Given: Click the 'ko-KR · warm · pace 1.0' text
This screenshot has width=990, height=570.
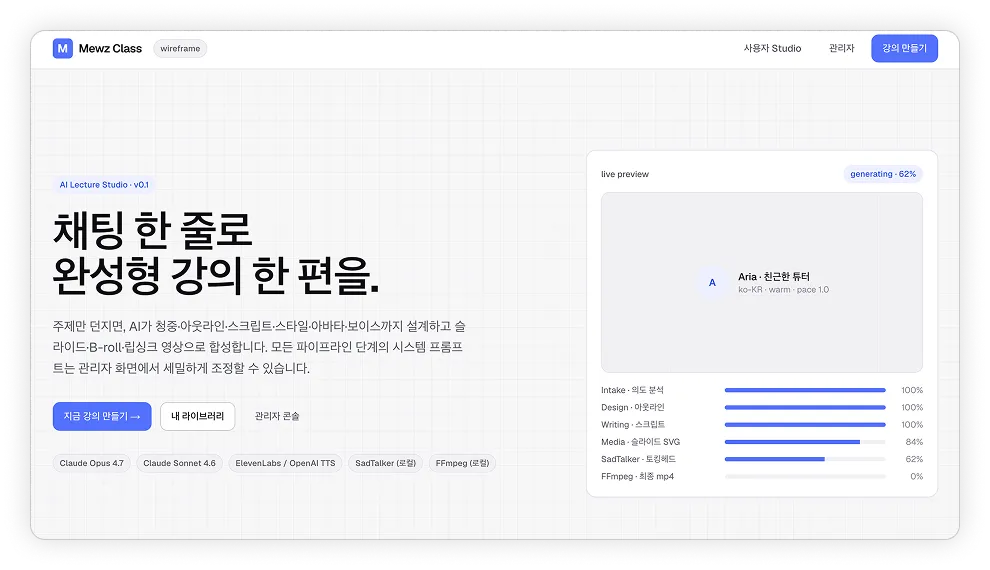Looking at the screenshot, I should point(784,290).
